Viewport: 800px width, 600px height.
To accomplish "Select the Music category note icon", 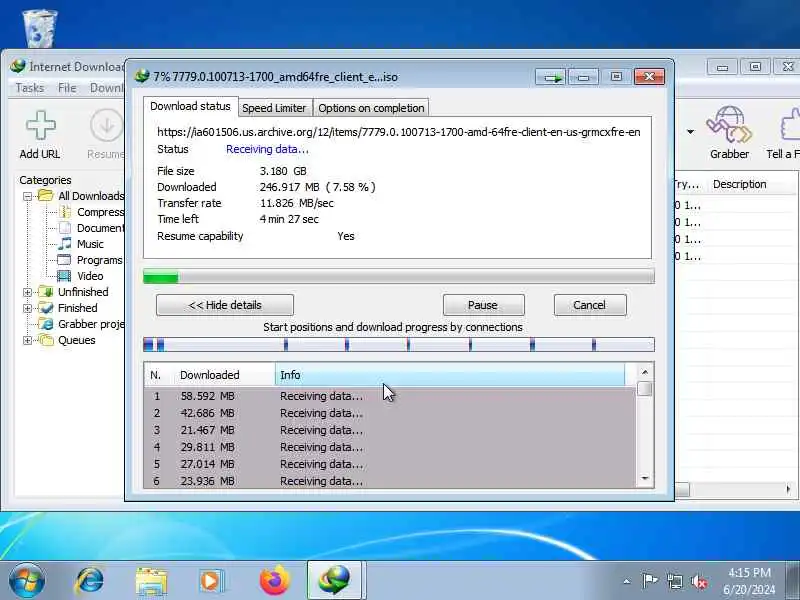I will coord(65,244).
